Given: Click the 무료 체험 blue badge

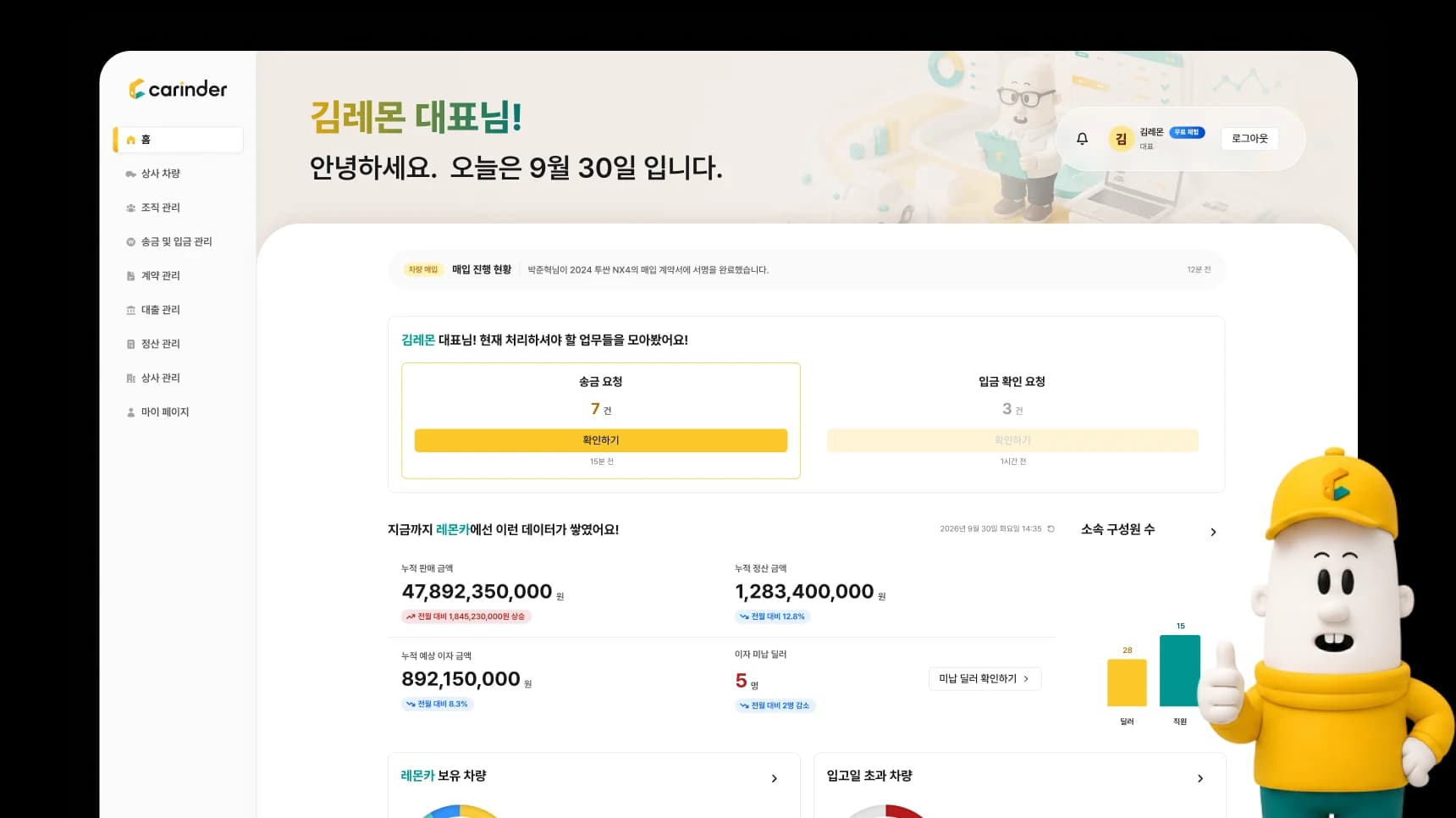Looking at the screenshot, I should pos(1187,133).
